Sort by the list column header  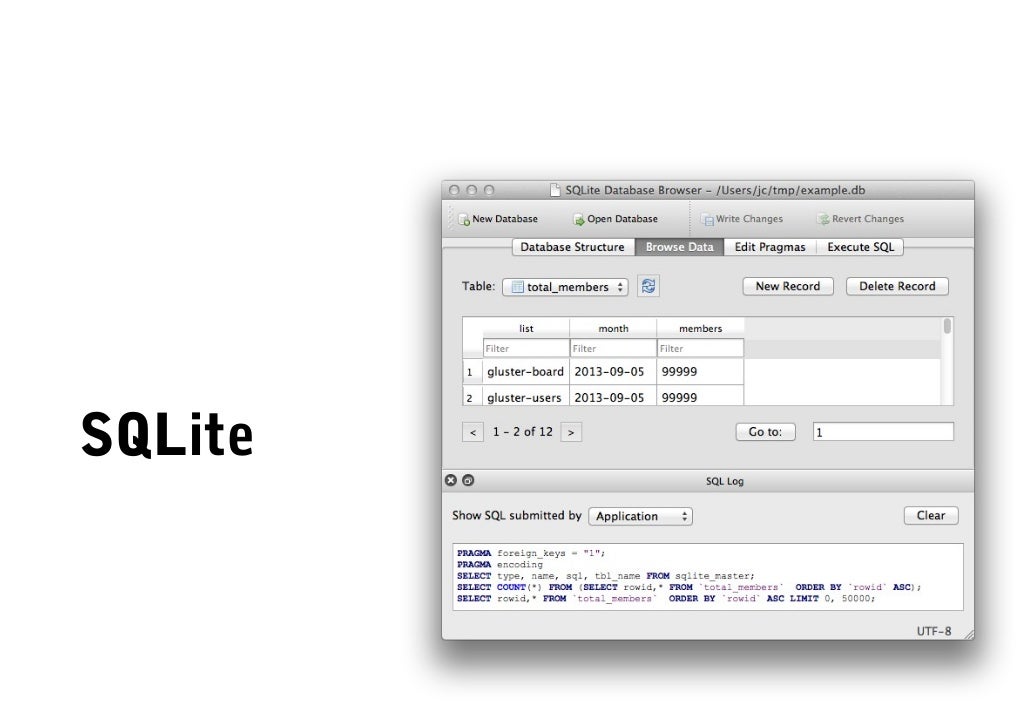pyautogui.click(x=526, y=328)
